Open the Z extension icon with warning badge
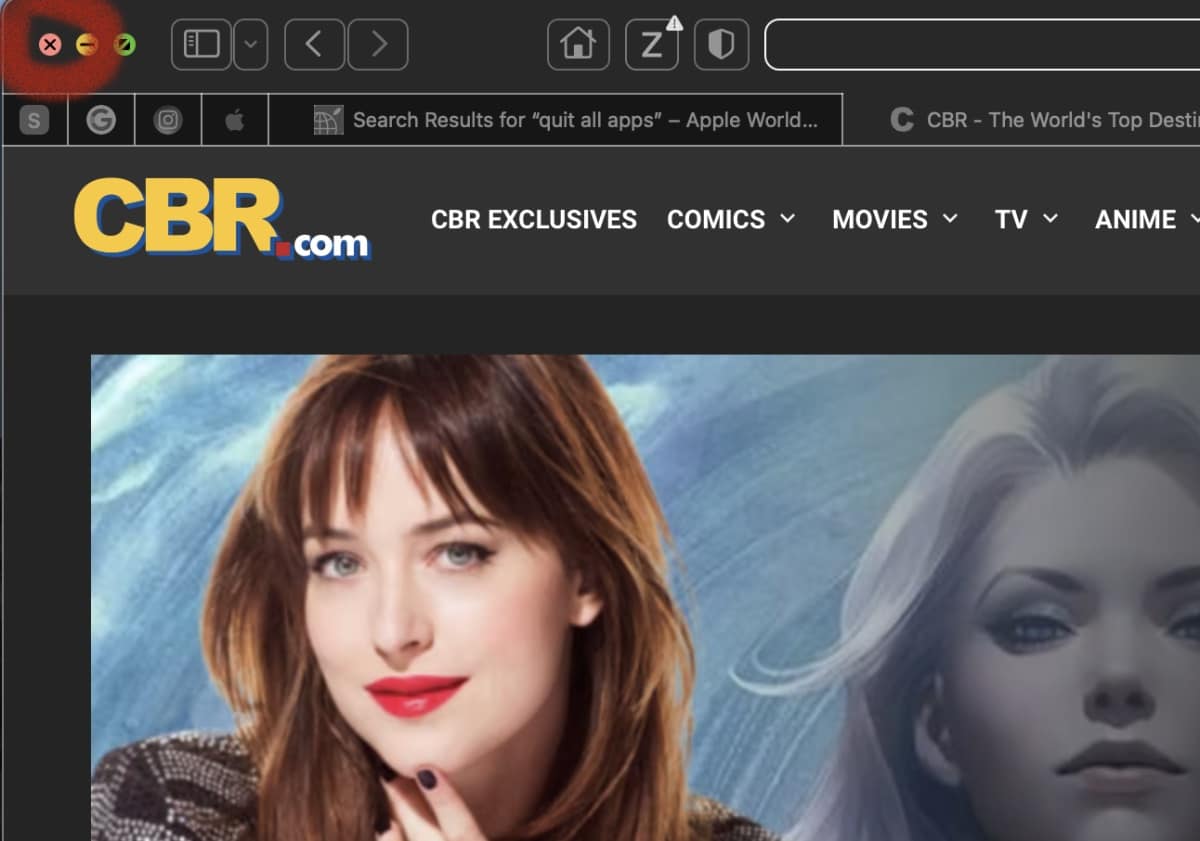 (x=652, y=45)
